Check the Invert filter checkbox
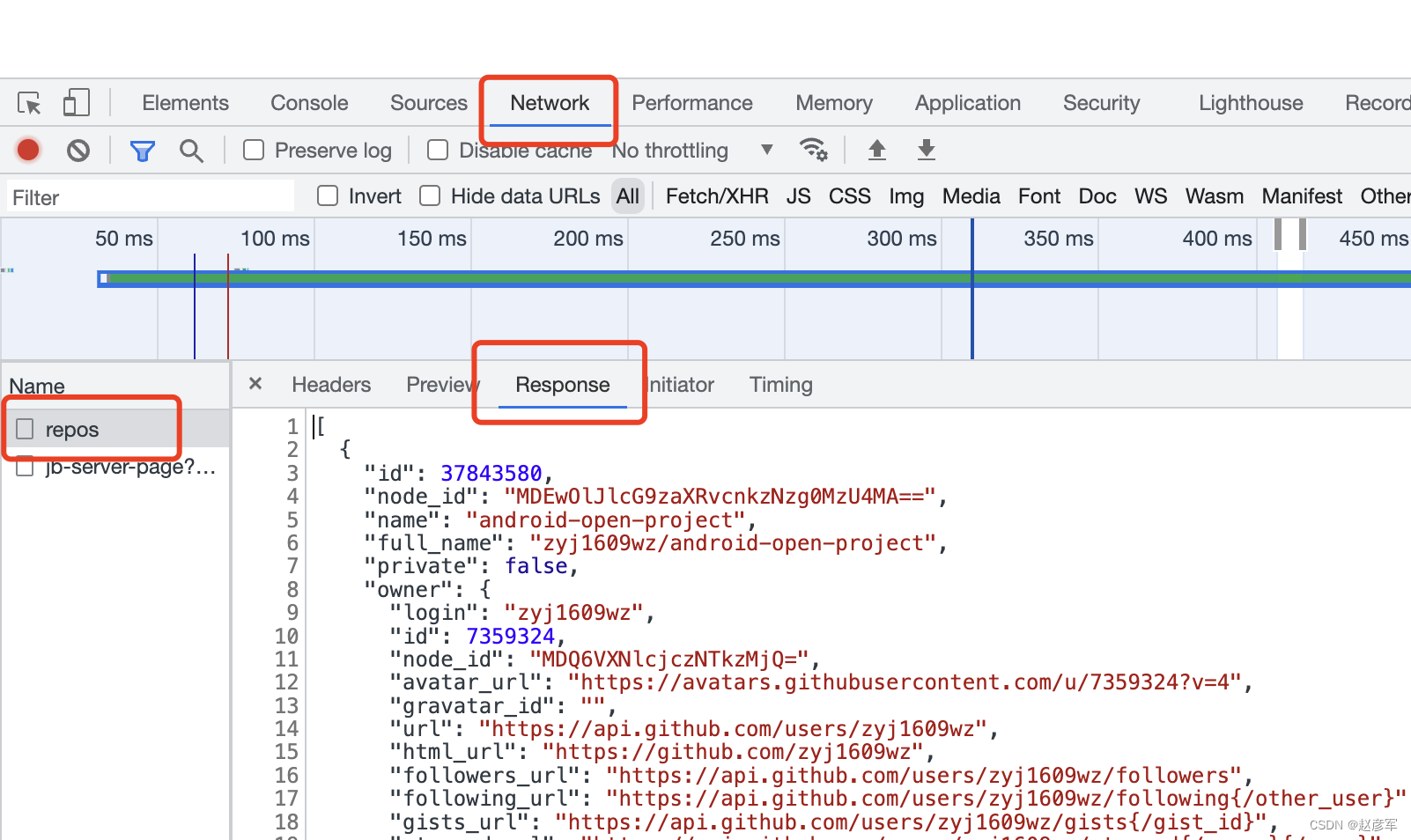 [328, 195]
